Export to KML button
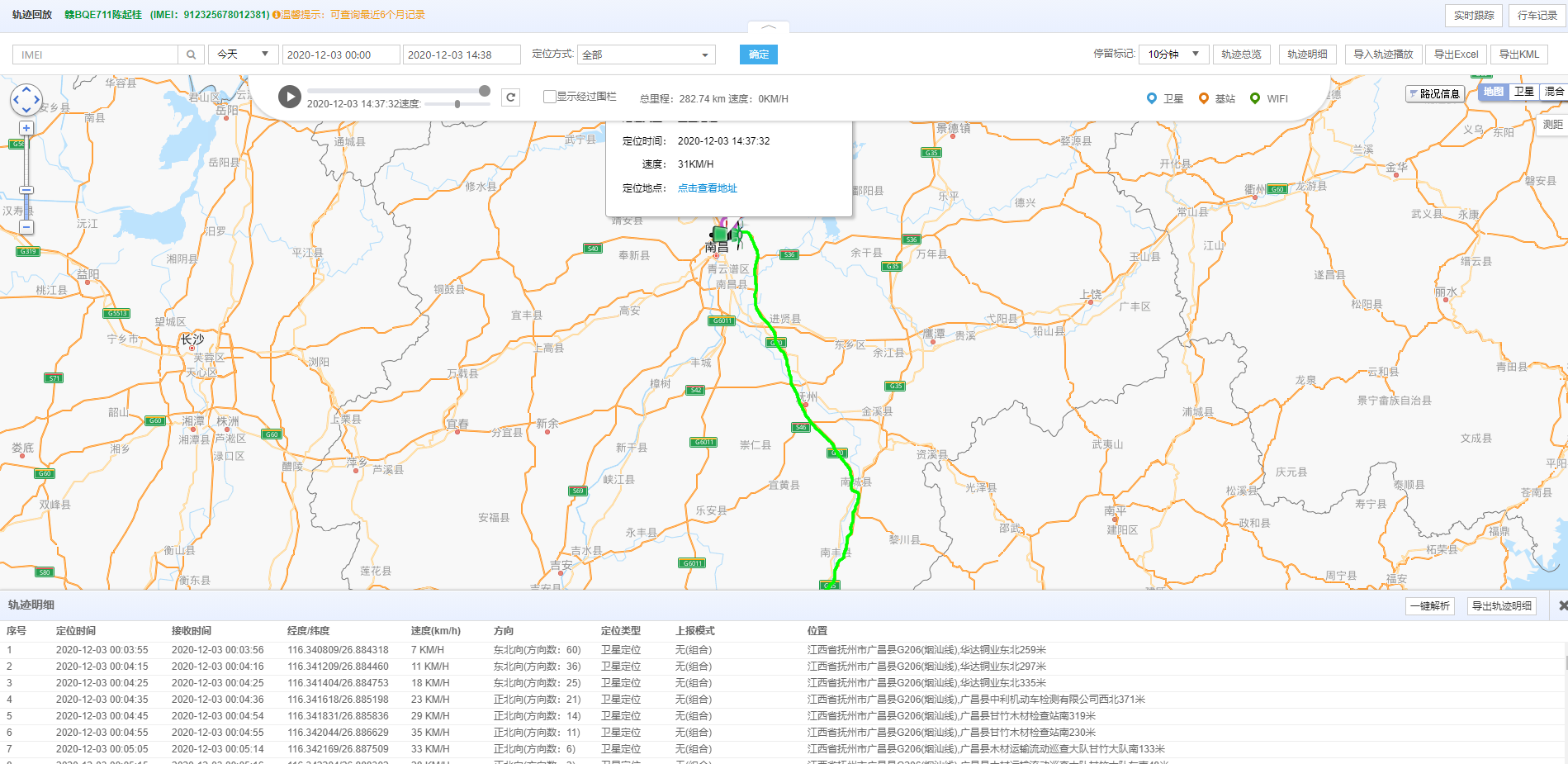Screen dimensions: 1568x764 coord(1519,55)
